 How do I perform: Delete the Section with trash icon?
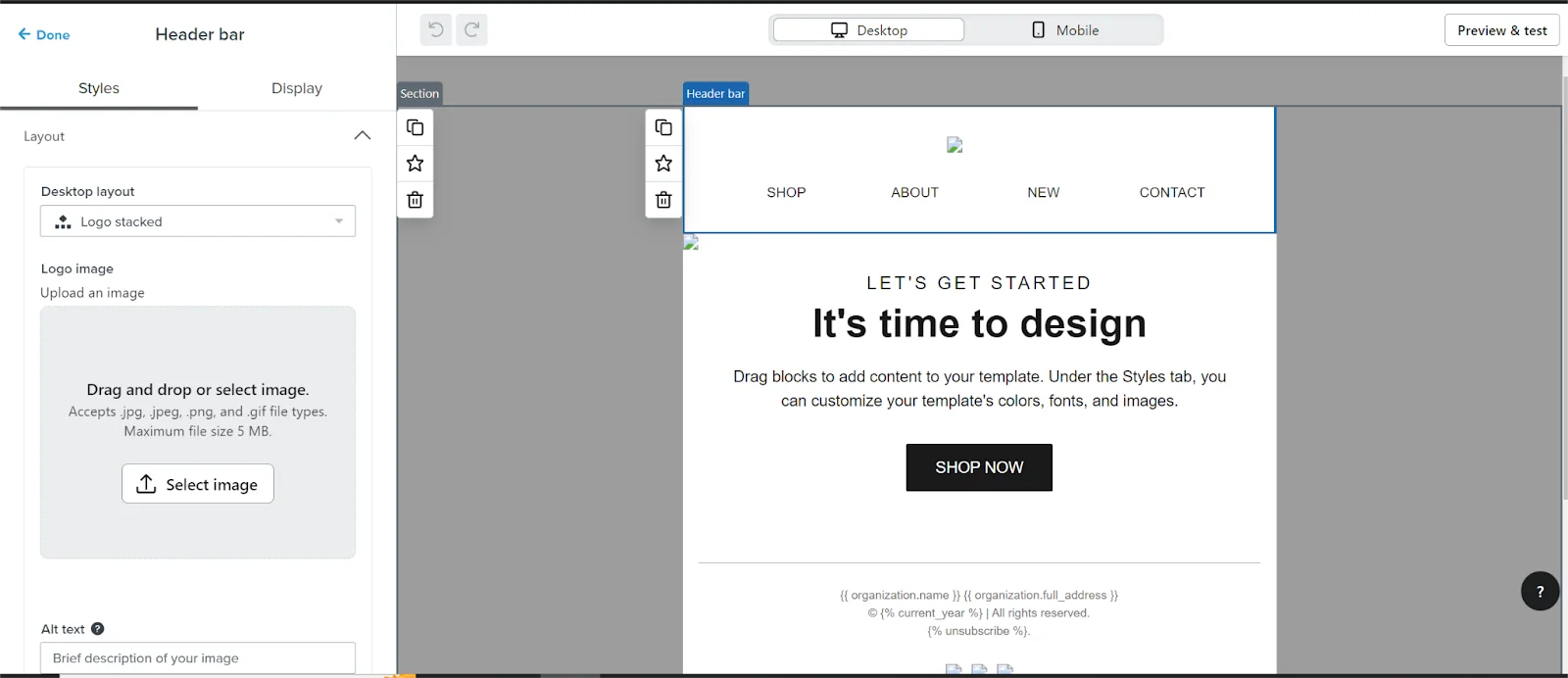point(415,200)
